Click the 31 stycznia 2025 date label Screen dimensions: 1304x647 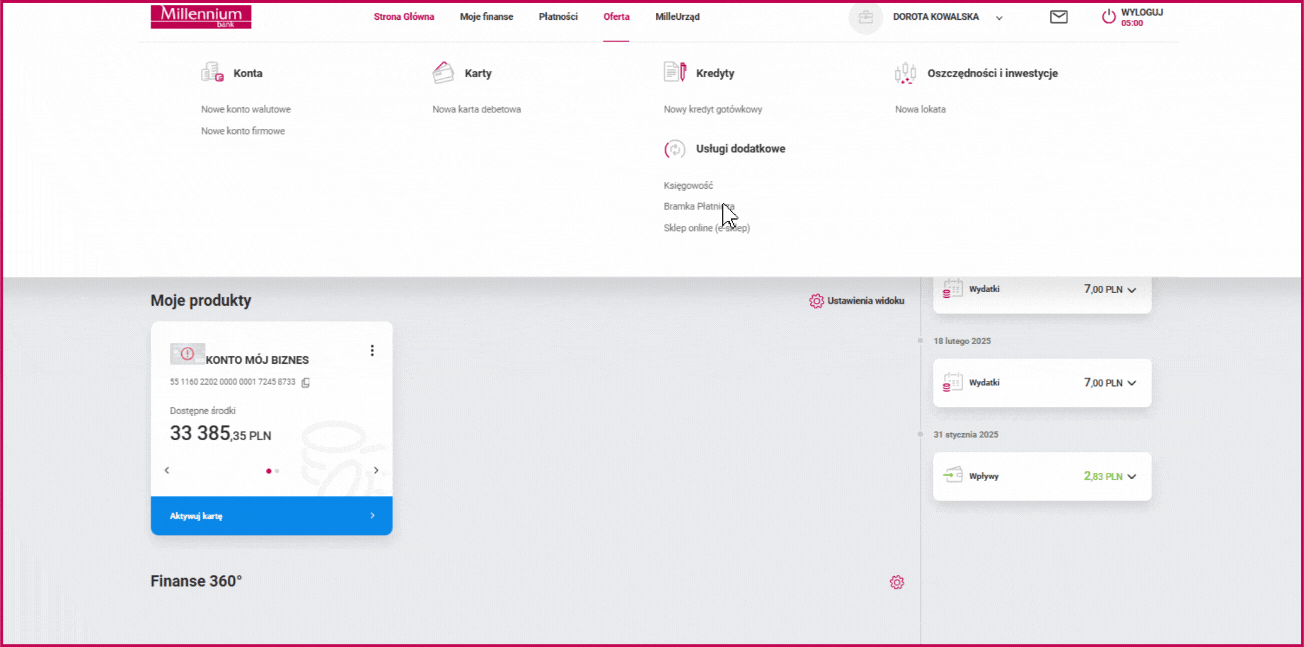point(966,435)
